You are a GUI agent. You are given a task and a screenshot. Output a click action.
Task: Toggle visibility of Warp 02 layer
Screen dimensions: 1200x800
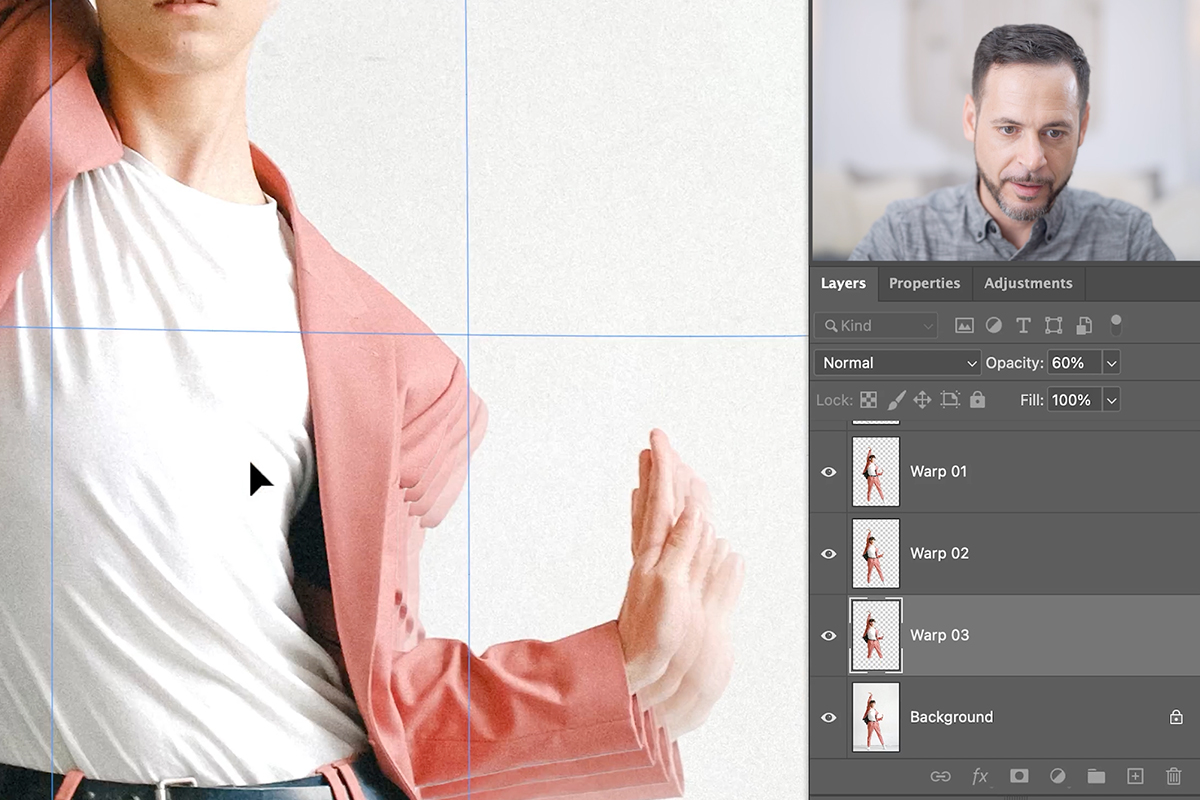828,553
